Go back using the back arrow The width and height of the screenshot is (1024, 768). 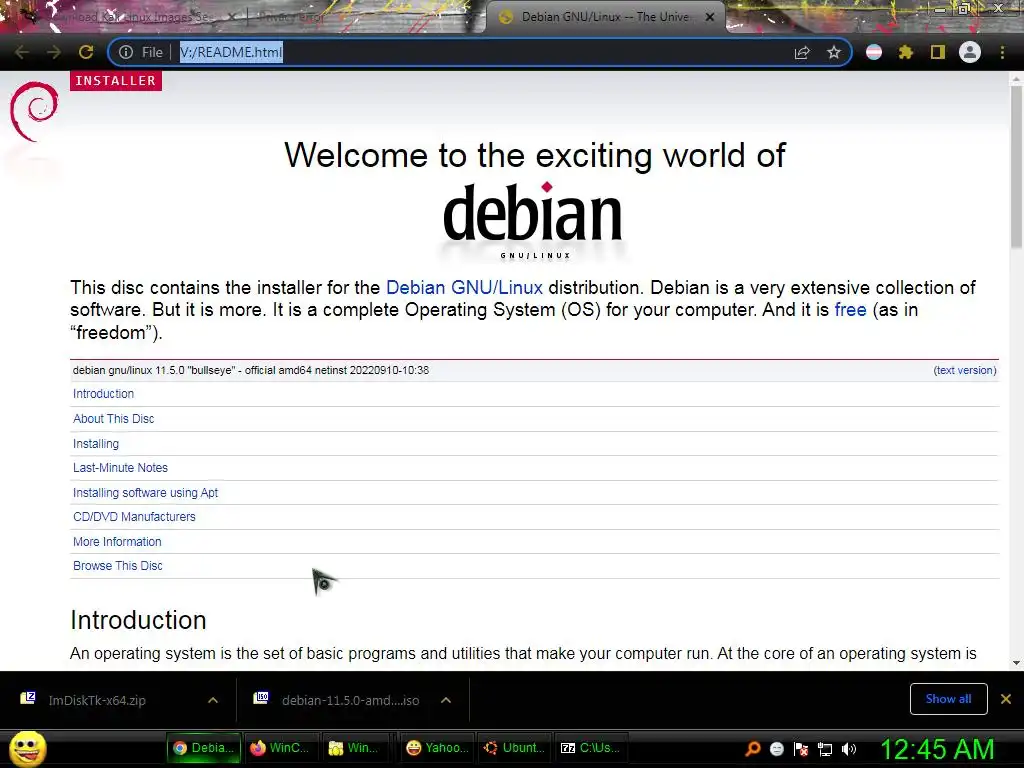pyautogui.click(x=22, y=52)
